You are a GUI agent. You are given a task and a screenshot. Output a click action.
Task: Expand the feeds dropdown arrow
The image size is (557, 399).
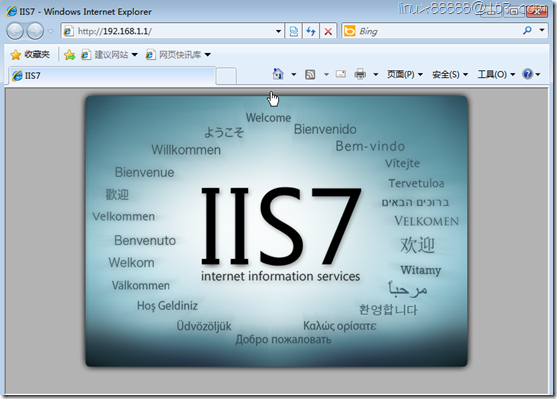pos(326,74)
